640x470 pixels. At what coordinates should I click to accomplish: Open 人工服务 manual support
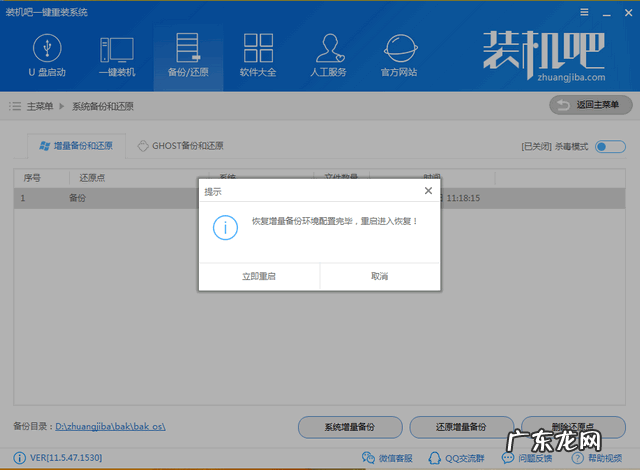[x=329, y=55]
